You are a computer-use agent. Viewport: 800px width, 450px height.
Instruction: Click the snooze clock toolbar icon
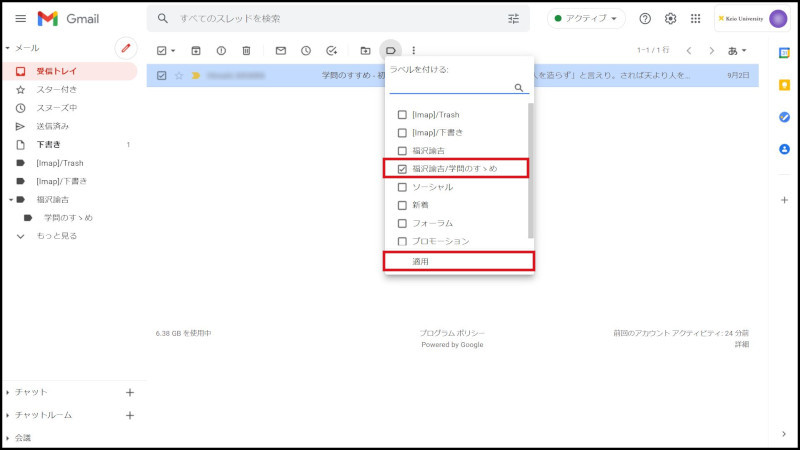click(306, 50)
